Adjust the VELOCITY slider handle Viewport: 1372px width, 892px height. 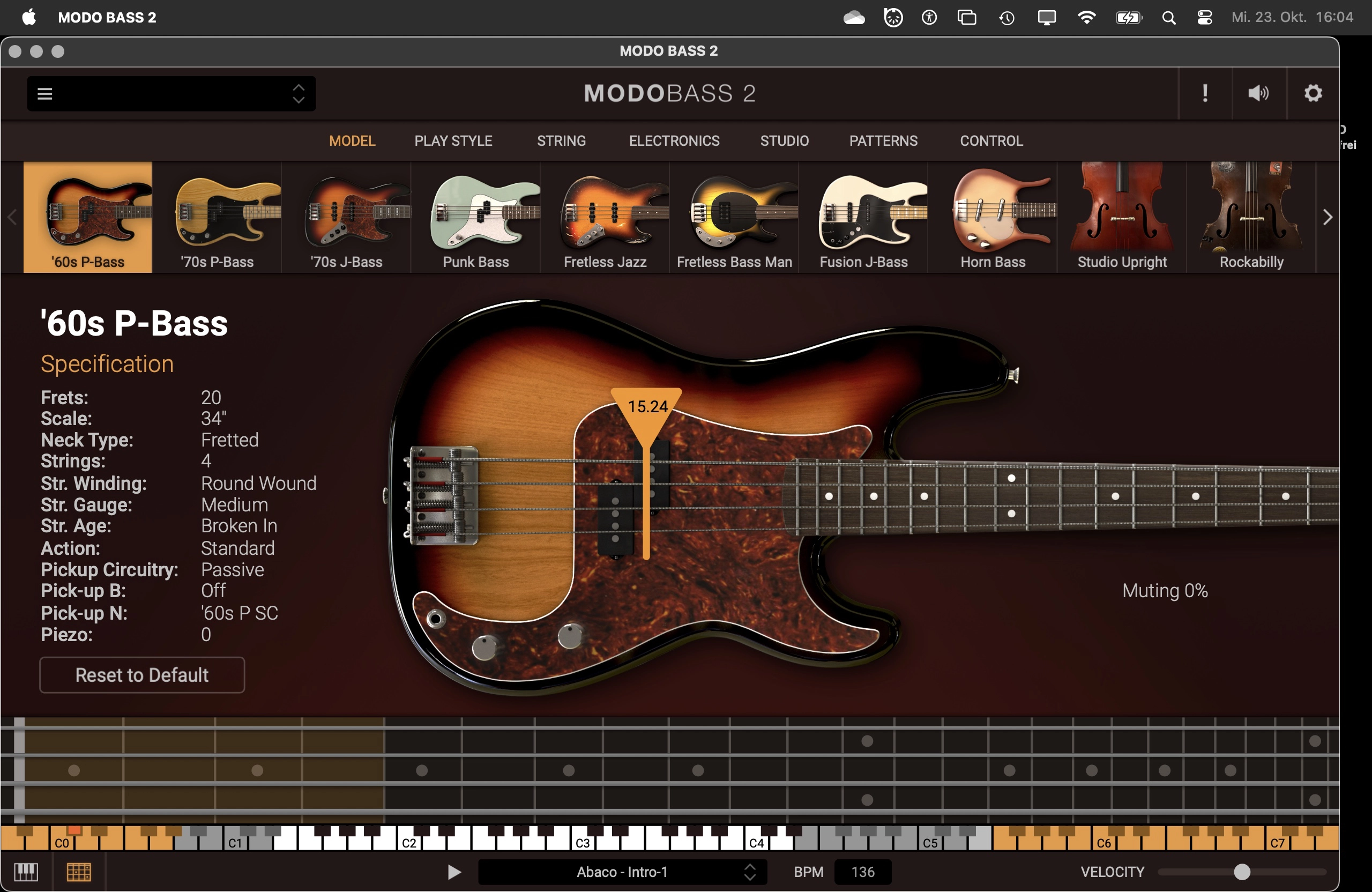(1242, 872)
